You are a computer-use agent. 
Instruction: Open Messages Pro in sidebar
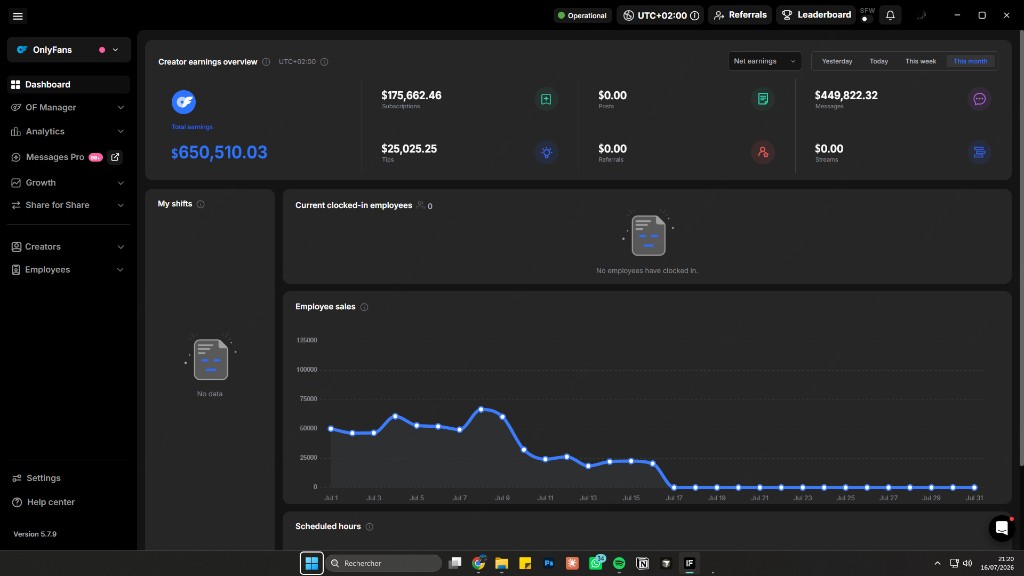57,157
